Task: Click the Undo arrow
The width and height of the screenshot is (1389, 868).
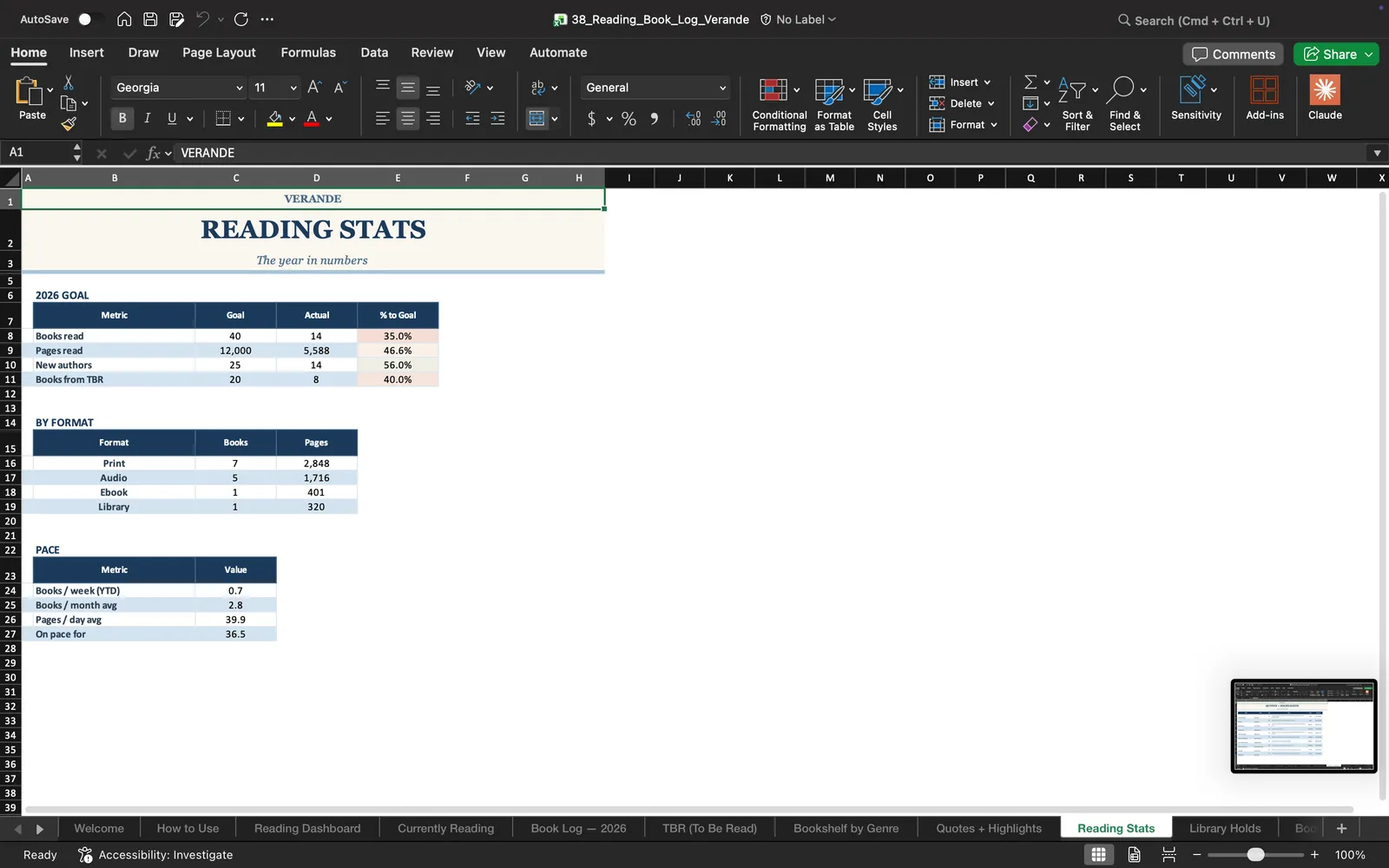Action: tap(202, 19)
